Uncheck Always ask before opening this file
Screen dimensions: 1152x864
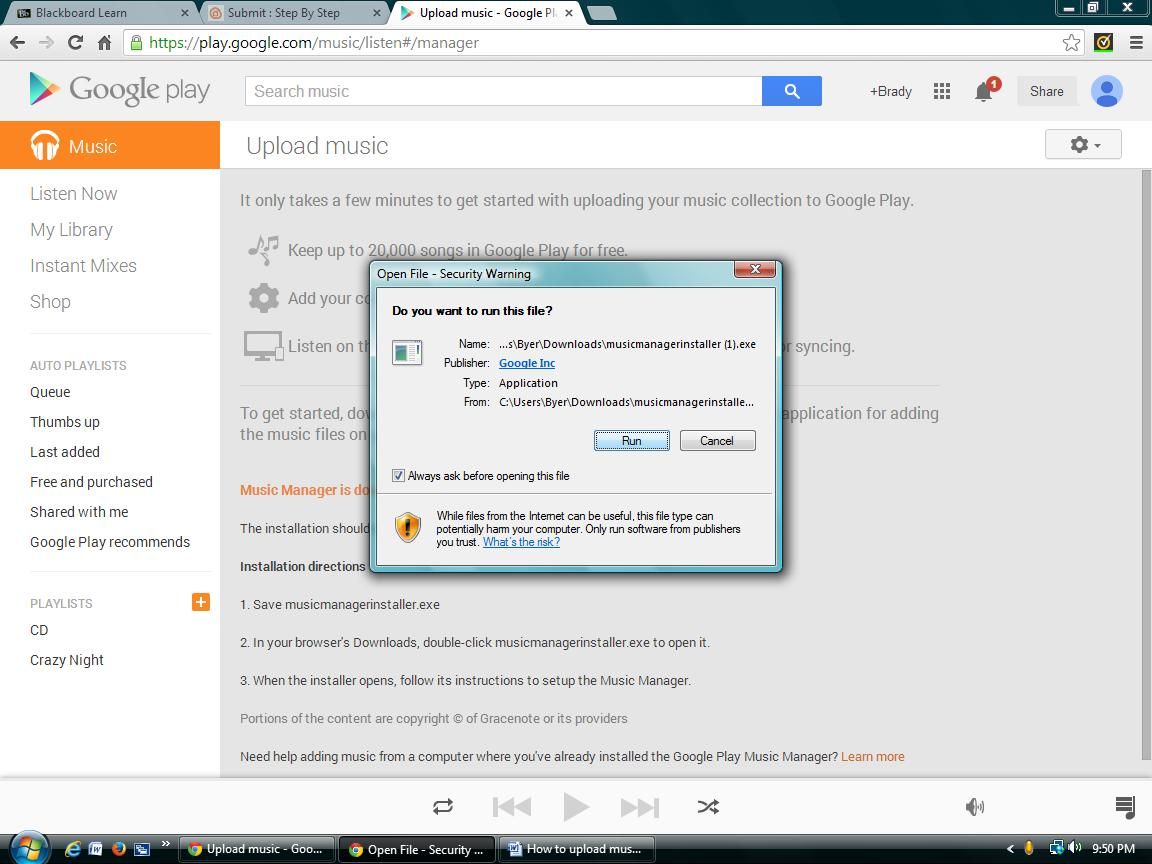point(398,475)
